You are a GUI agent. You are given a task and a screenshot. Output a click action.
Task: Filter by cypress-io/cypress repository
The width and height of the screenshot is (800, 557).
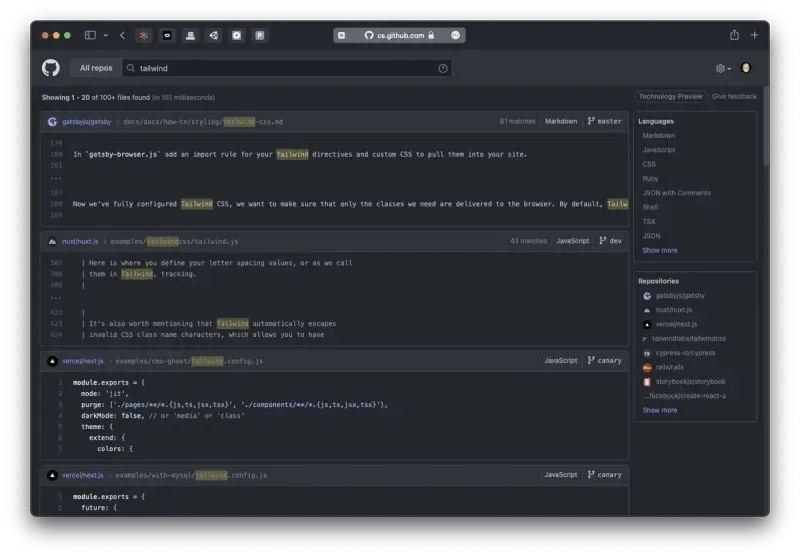pos(685,352)
